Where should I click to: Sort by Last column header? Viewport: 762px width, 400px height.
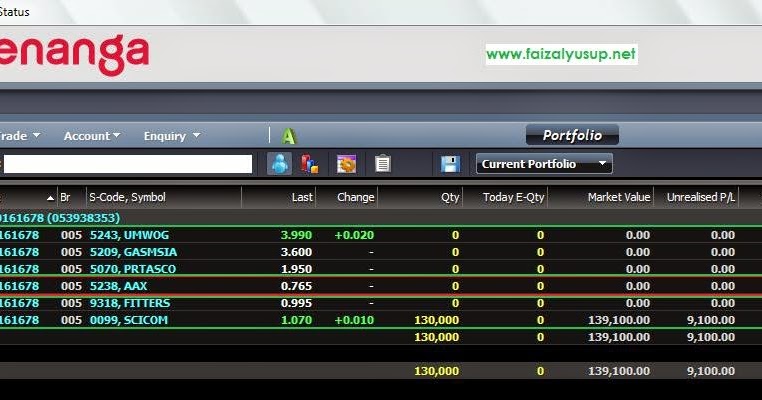[x=302, y=197]
